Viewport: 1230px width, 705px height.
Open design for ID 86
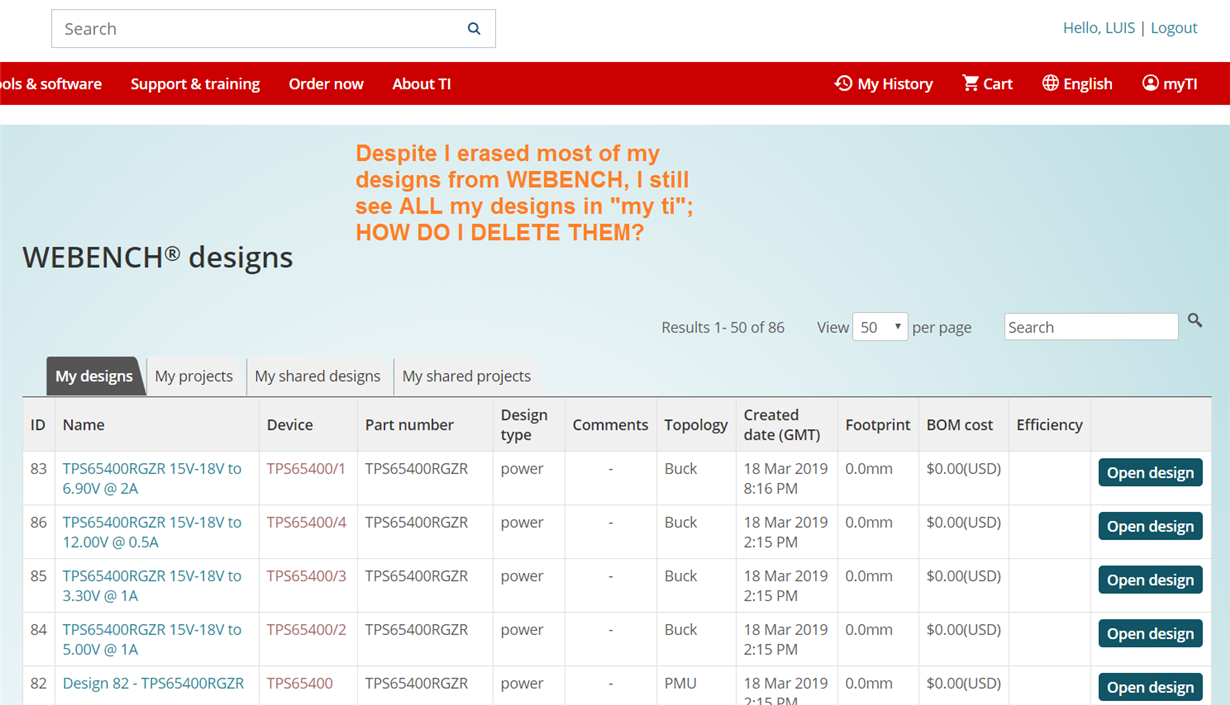(x=1150, y=526)
